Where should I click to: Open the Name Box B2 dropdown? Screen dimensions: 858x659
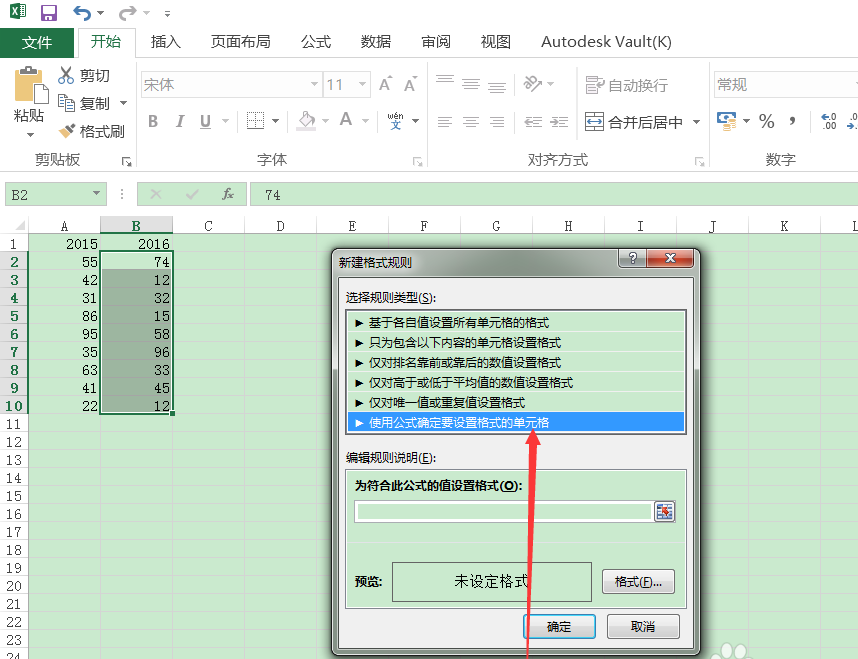coord(96,193)
